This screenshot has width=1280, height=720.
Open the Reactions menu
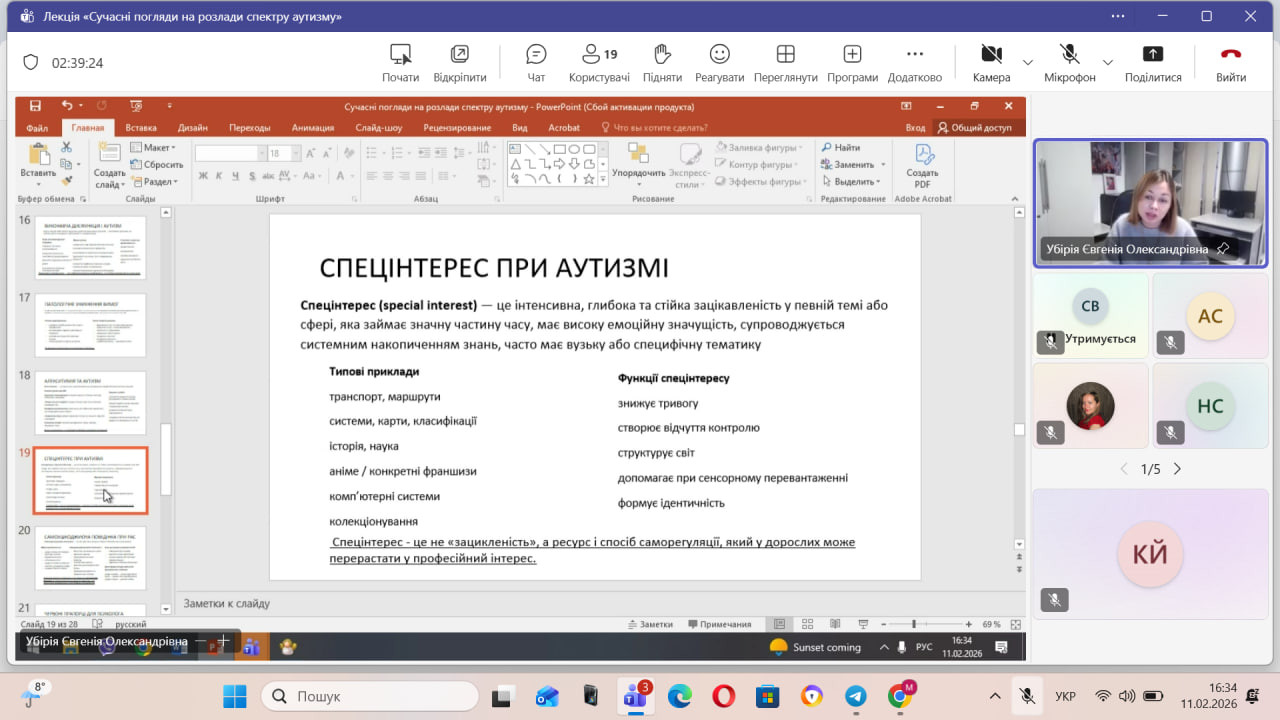pos(719,62)
